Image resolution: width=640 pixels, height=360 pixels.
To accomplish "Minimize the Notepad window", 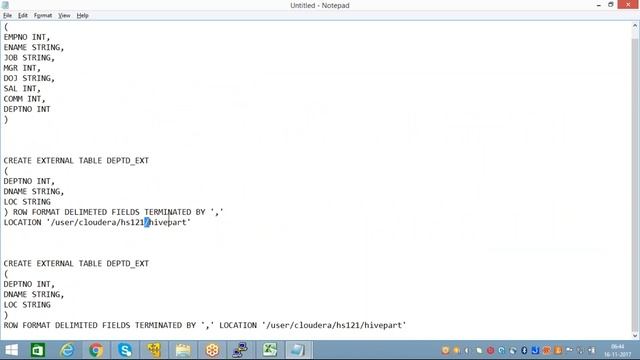I will (598, 5).
